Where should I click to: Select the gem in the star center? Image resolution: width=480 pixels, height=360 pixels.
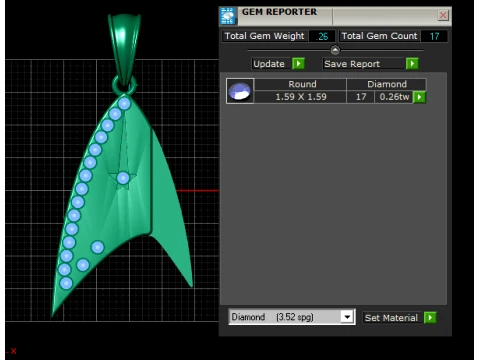click(x=123, y=178)
